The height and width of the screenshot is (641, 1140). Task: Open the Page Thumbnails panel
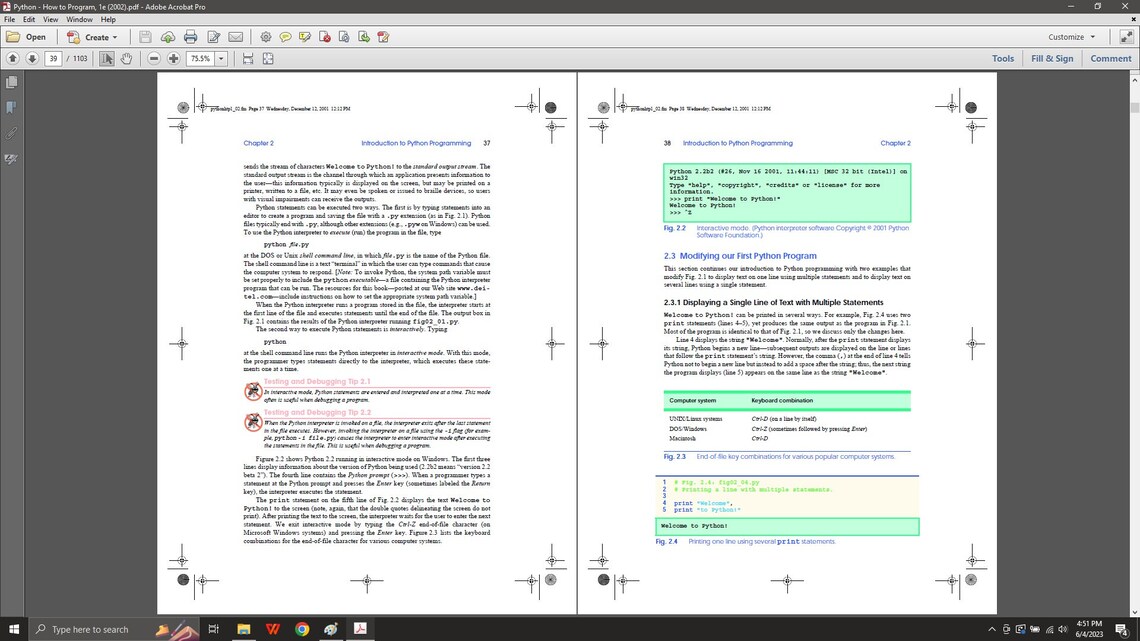12,82
